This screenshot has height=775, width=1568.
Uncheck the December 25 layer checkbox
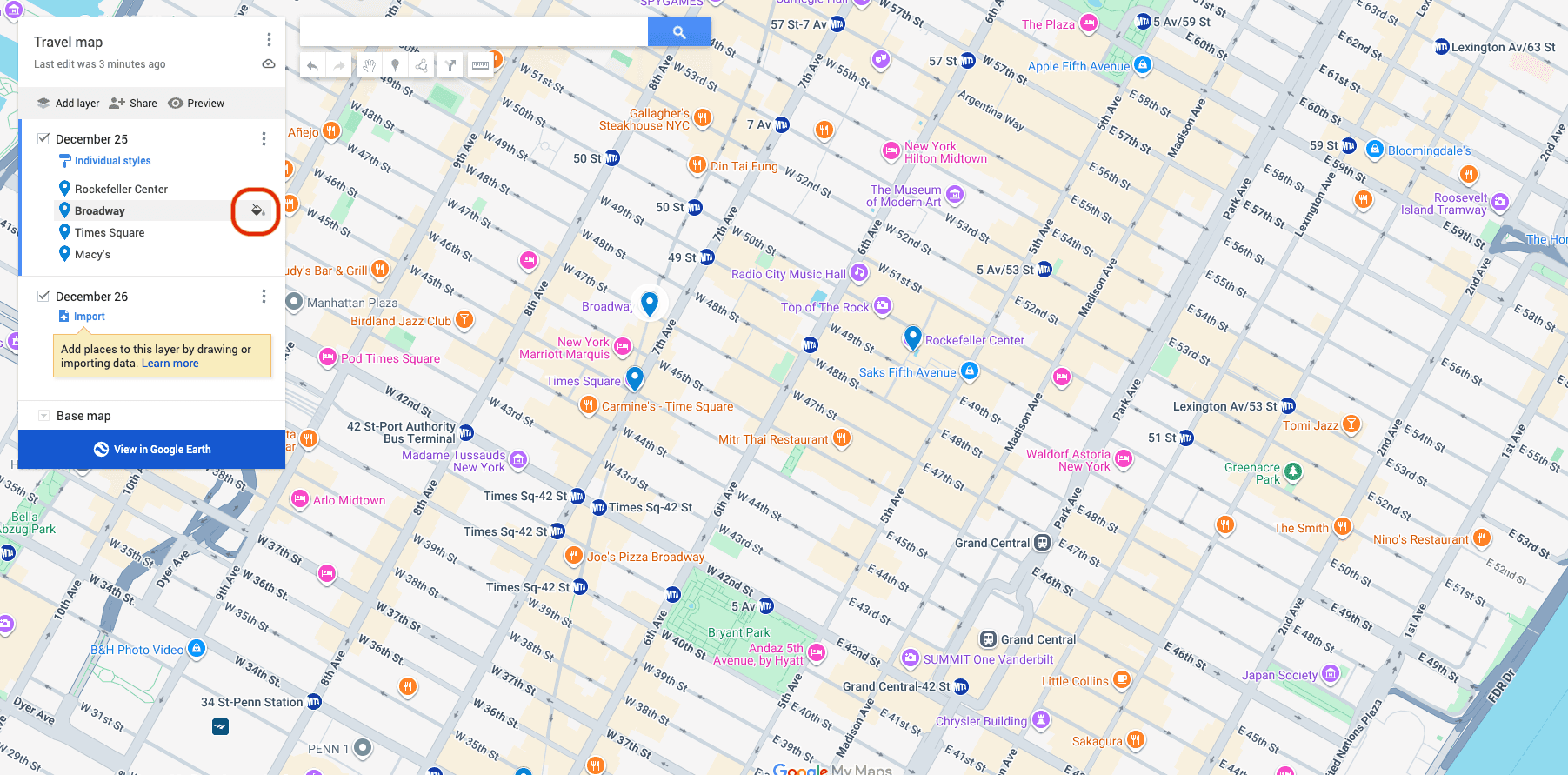click(x=43, y=138)
